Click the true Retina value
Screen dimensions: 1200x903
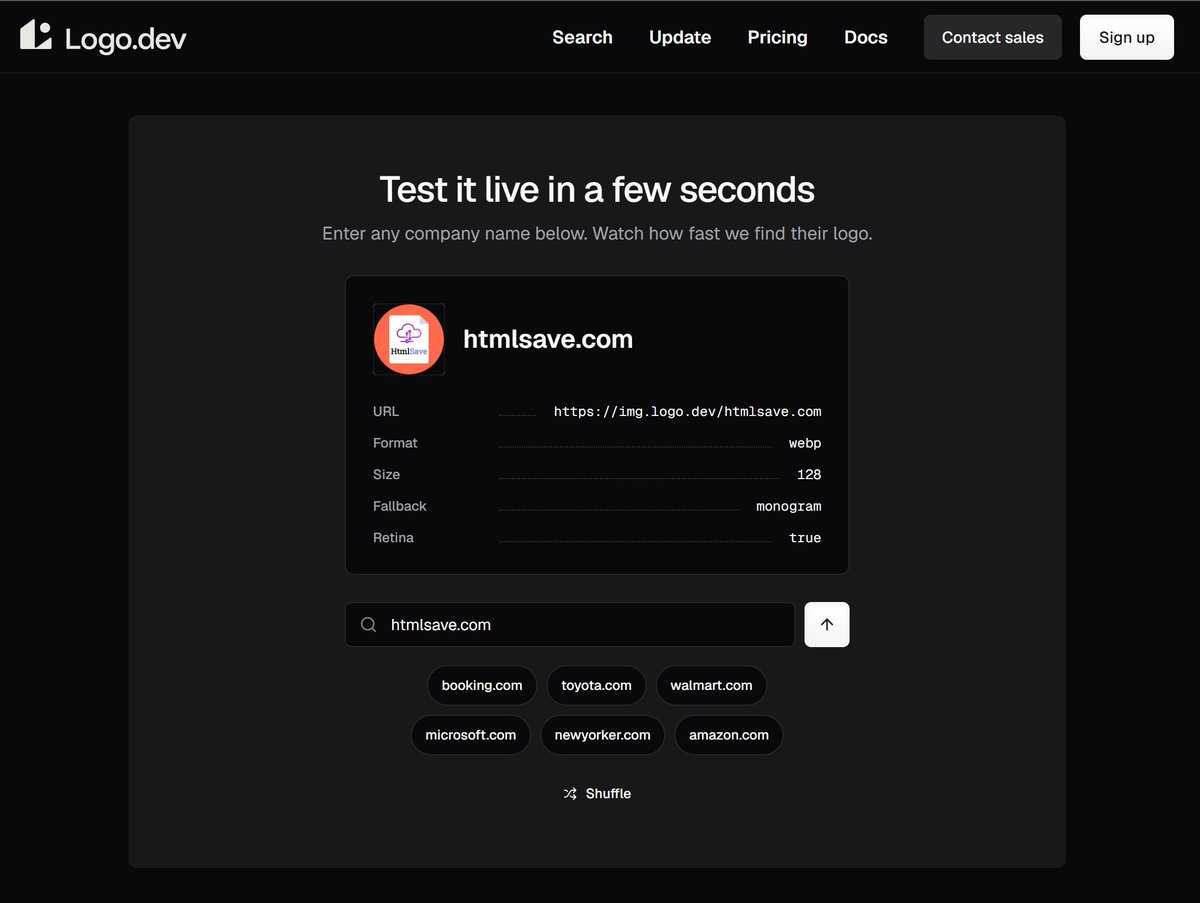click(805, 538)
